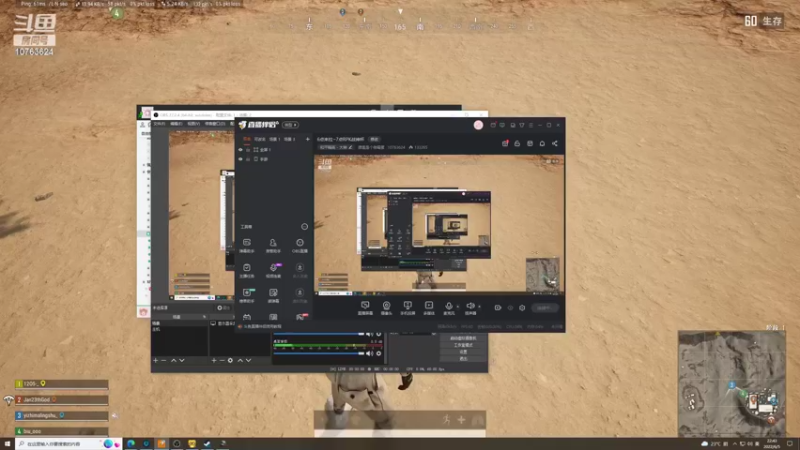Screen dimensions: 800x450
Task: Remove the OBS scene with the minus button
Action: 164,360
